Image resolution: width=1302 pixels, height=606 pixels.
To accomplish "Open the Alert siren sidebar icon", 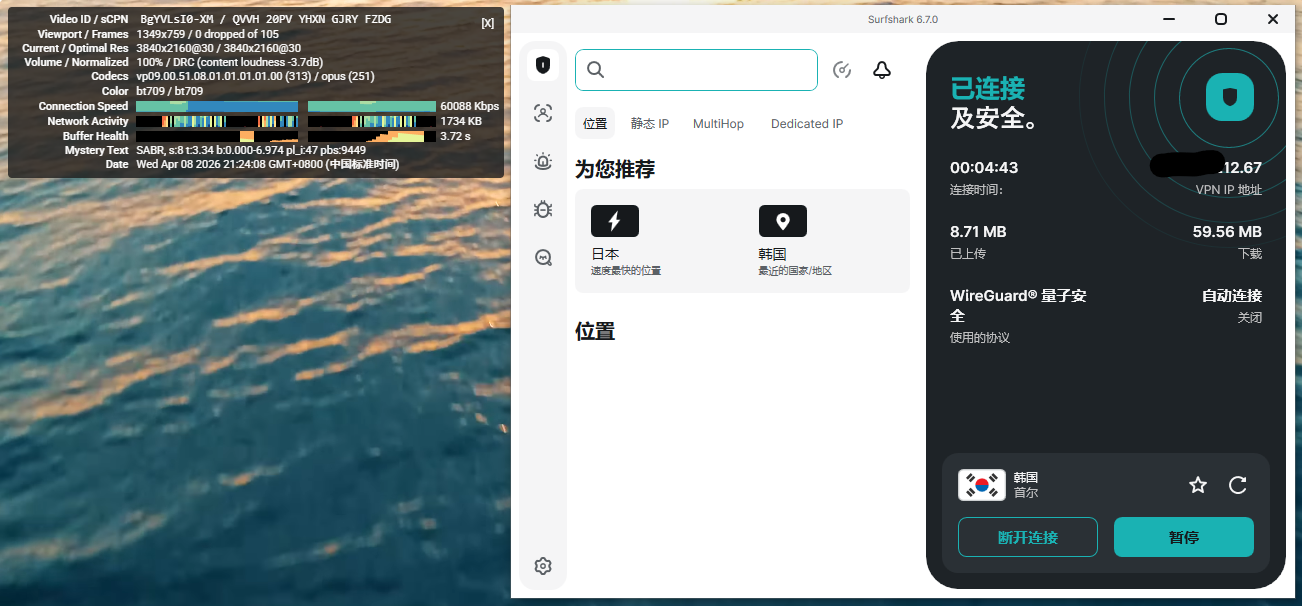I will pyautogui.click(x=543, y=161).
